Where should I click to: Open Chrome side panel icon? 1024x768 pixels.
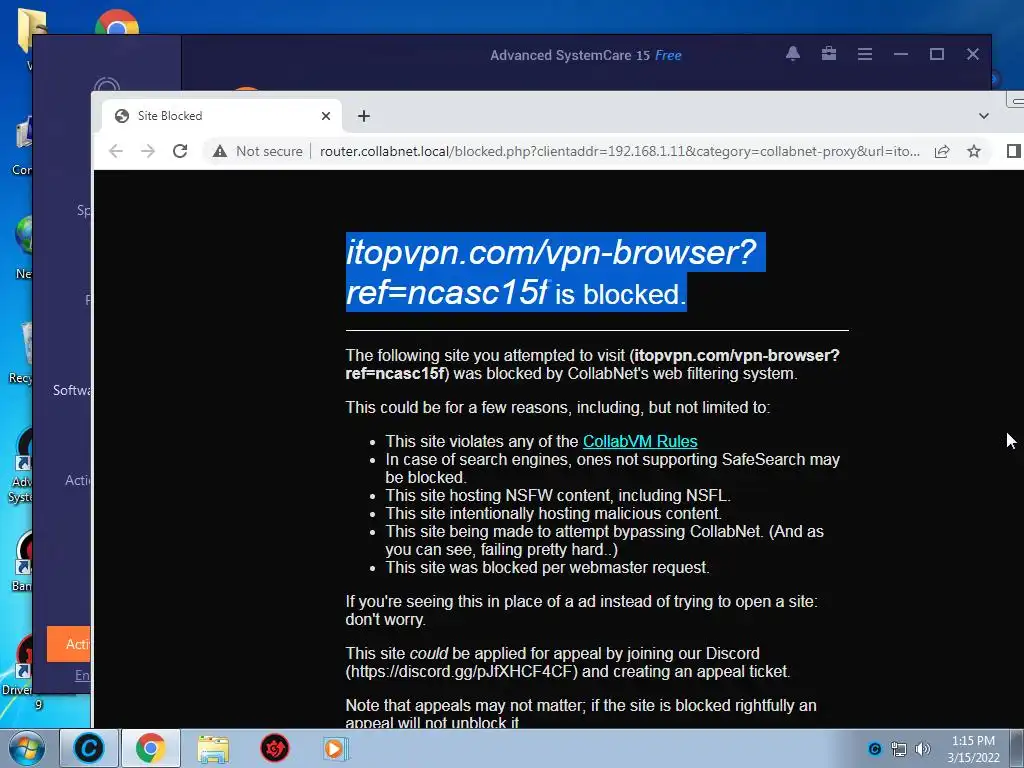coord(1014,152)
